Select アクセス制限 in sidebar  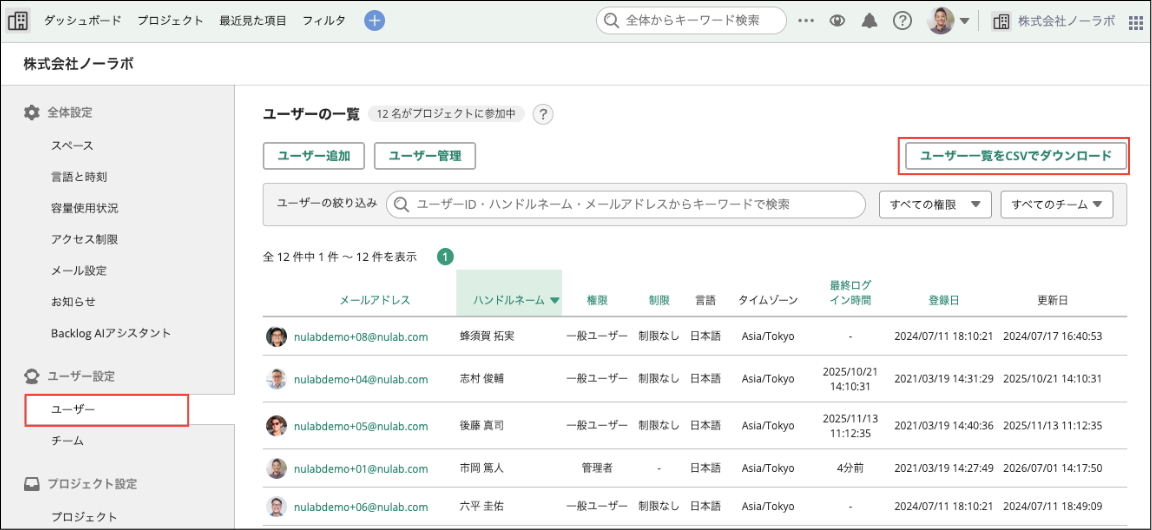(x=84, y=239)
